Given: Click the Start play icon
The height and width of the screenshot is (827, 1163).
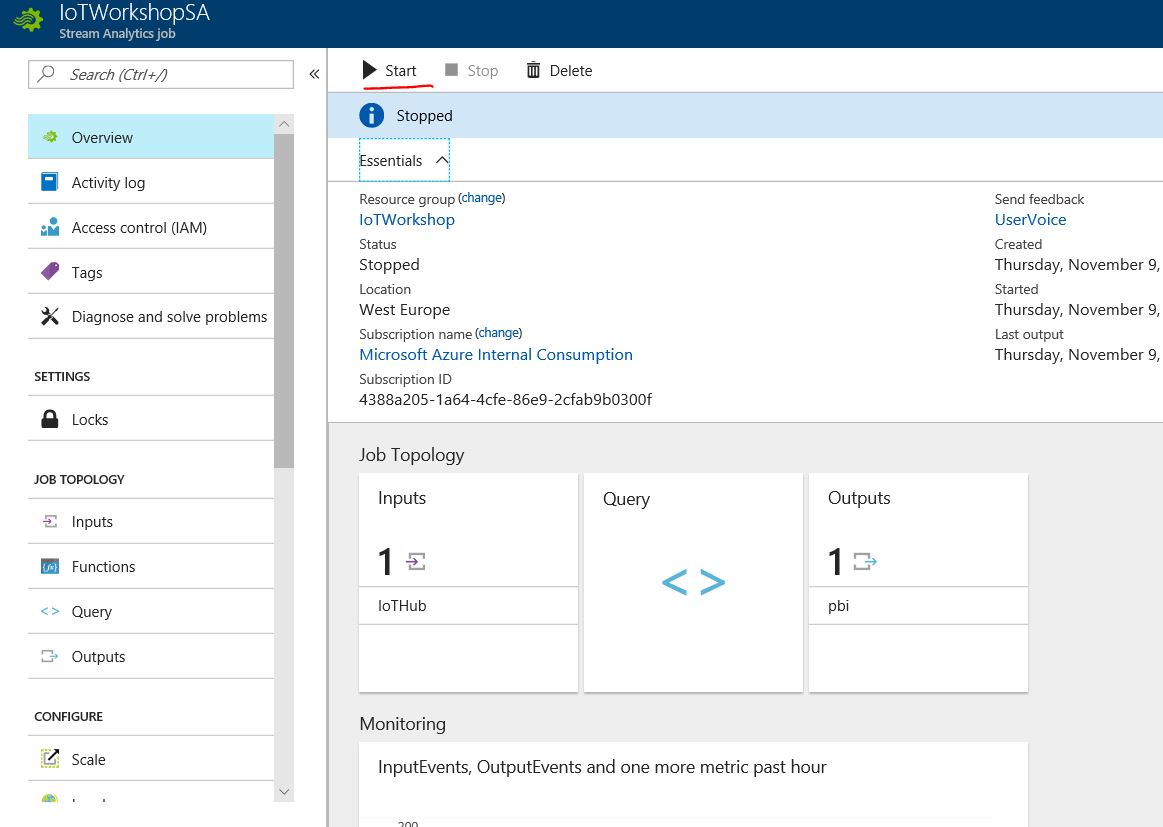Looking at the screenshot, I should [369, 70].
